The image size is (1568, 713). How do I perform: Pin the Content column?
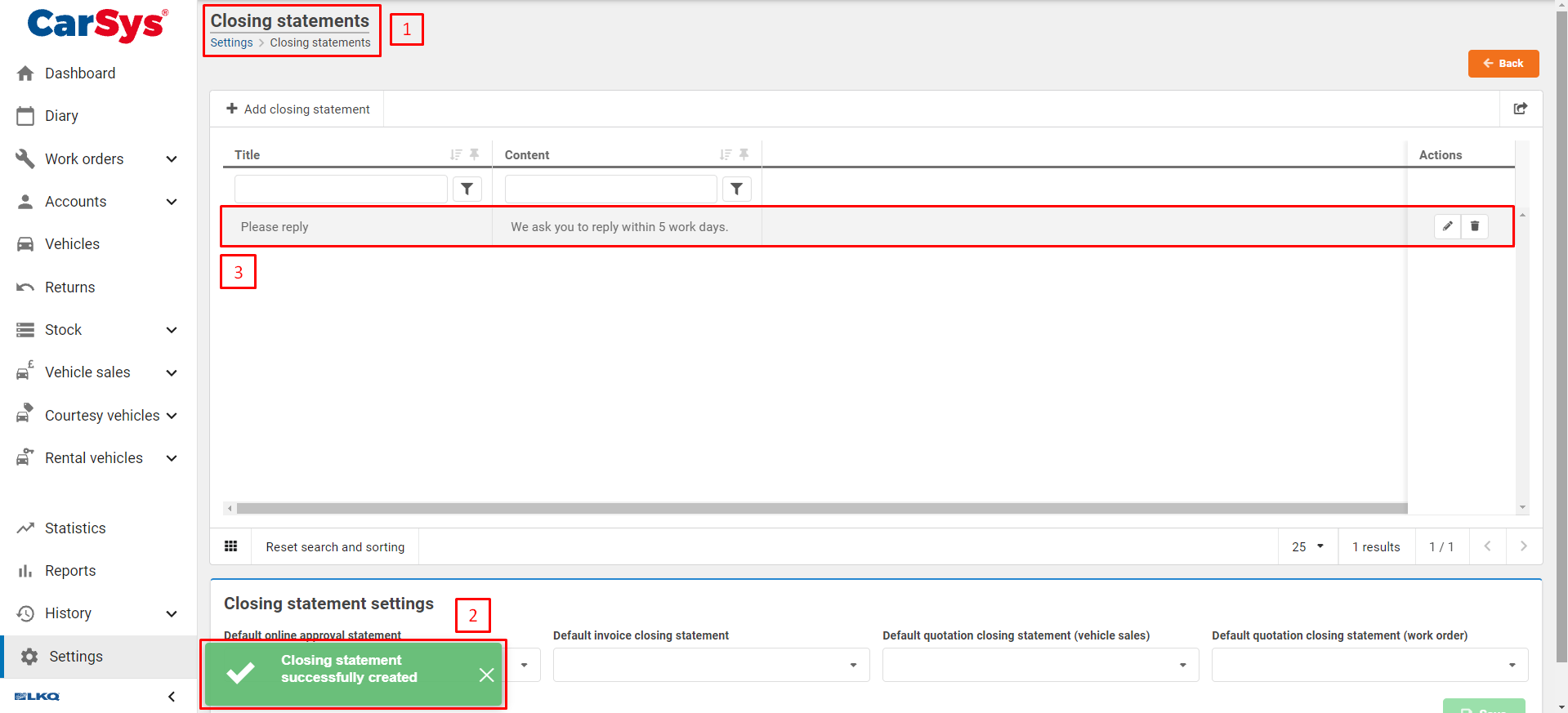(x=744, y=154)
